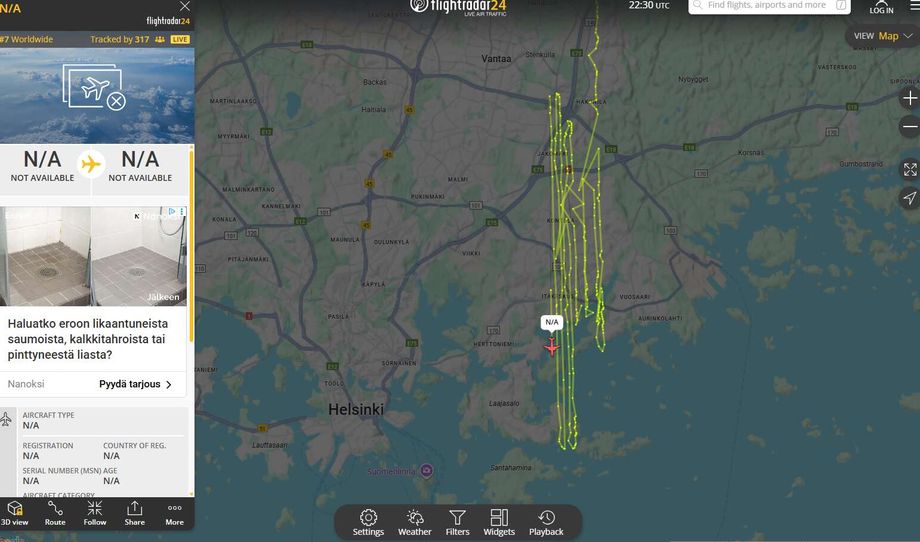Image resolution: width=920 pixels, height=542 pixels.
Task: Open the Widgets panel
Action: coord(499,522)
